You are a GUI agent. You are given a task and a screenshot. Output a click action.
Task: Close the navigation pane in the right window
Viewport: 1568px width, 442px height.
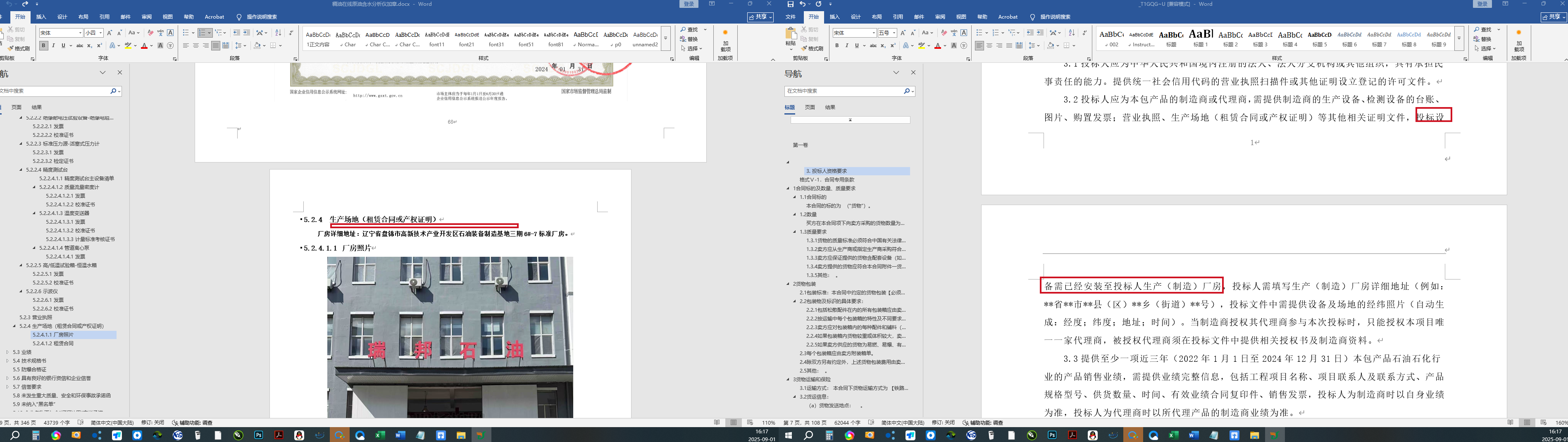(913, 72)
